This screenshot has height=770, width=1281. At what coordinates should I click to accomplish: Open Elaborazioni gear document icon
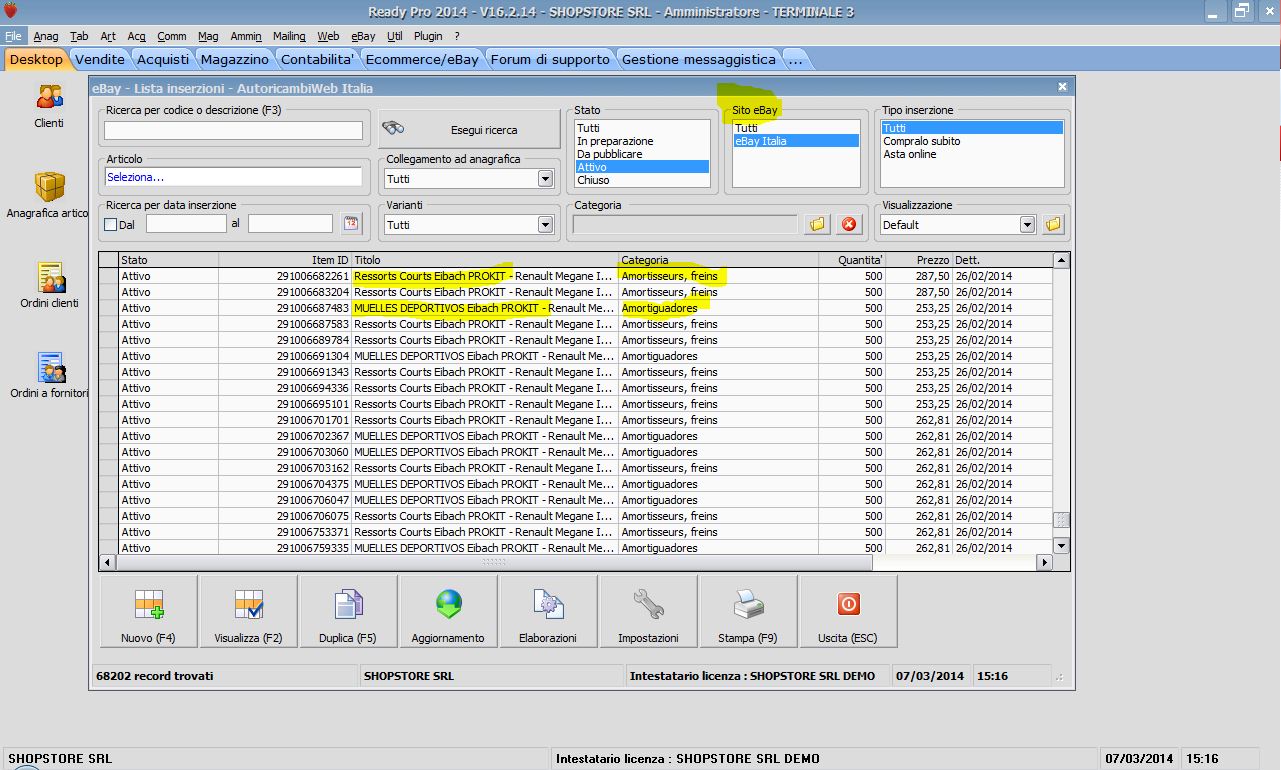(548, 611)
